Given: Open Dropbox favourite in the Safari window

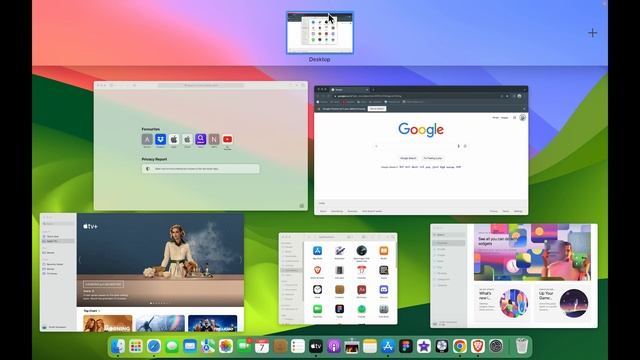Looking at the screenshot, I should pyautogui.click(x=160, y=139).
